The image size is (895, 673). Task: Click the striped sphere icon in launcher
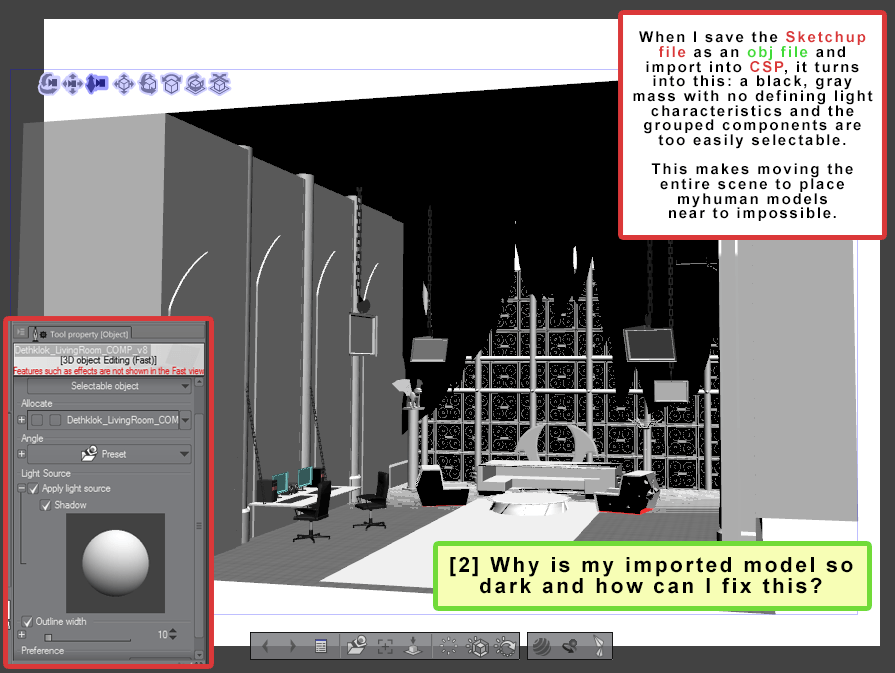[541, 646]
